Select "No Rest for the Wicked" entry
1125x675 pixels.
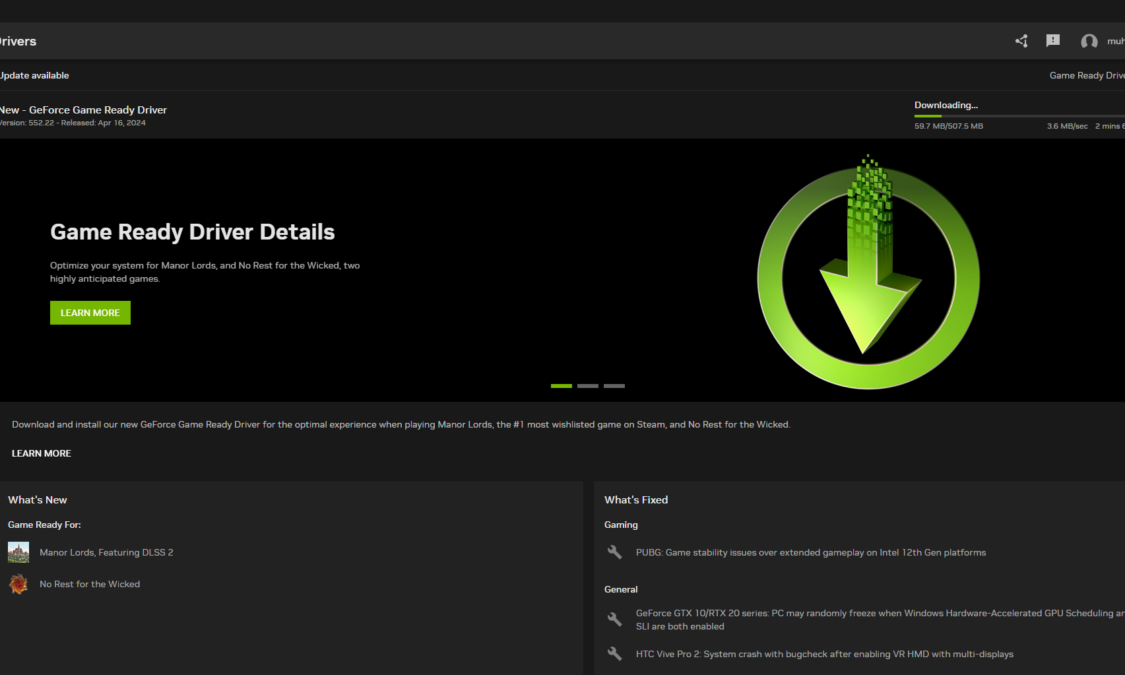click(x=90, y=584)
